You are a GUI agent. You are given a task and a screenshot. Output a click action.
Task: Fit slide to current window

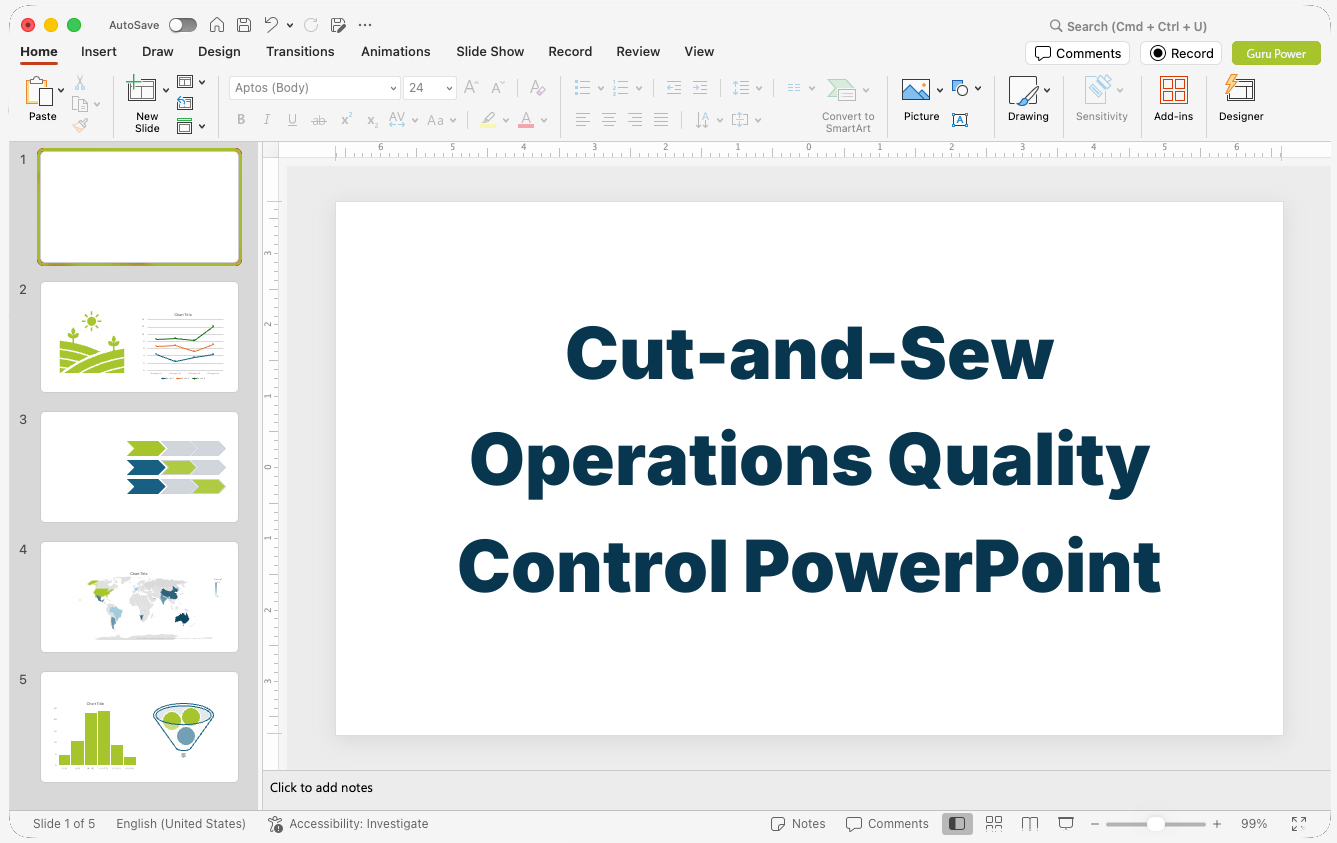[x=1299, y=824]
